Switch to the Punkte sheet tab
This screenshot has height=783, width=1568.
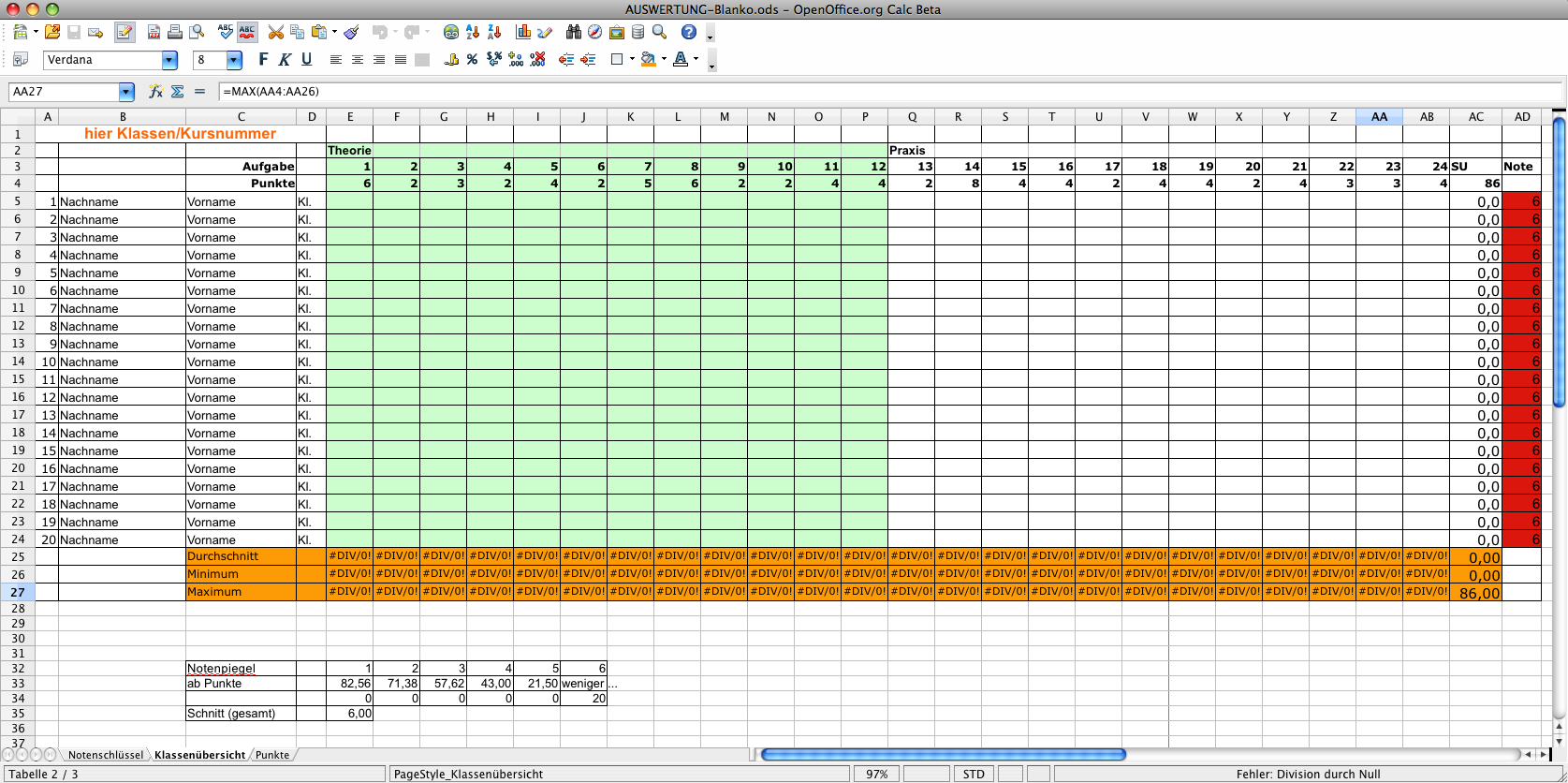(272, 755)
